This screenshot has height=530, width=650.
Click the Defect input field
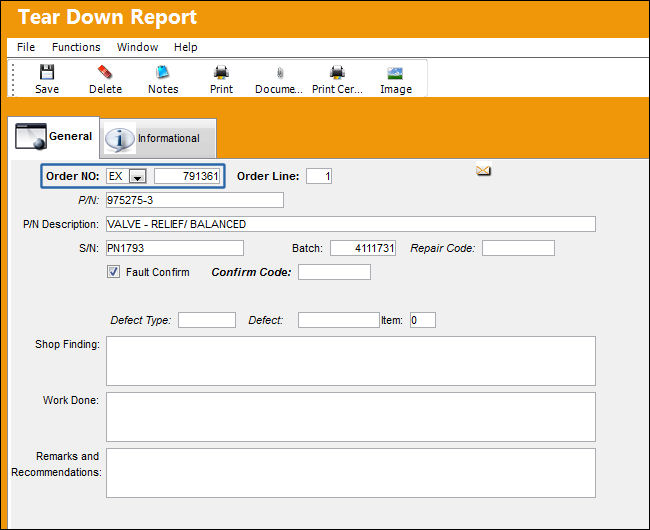pos(339,320)
